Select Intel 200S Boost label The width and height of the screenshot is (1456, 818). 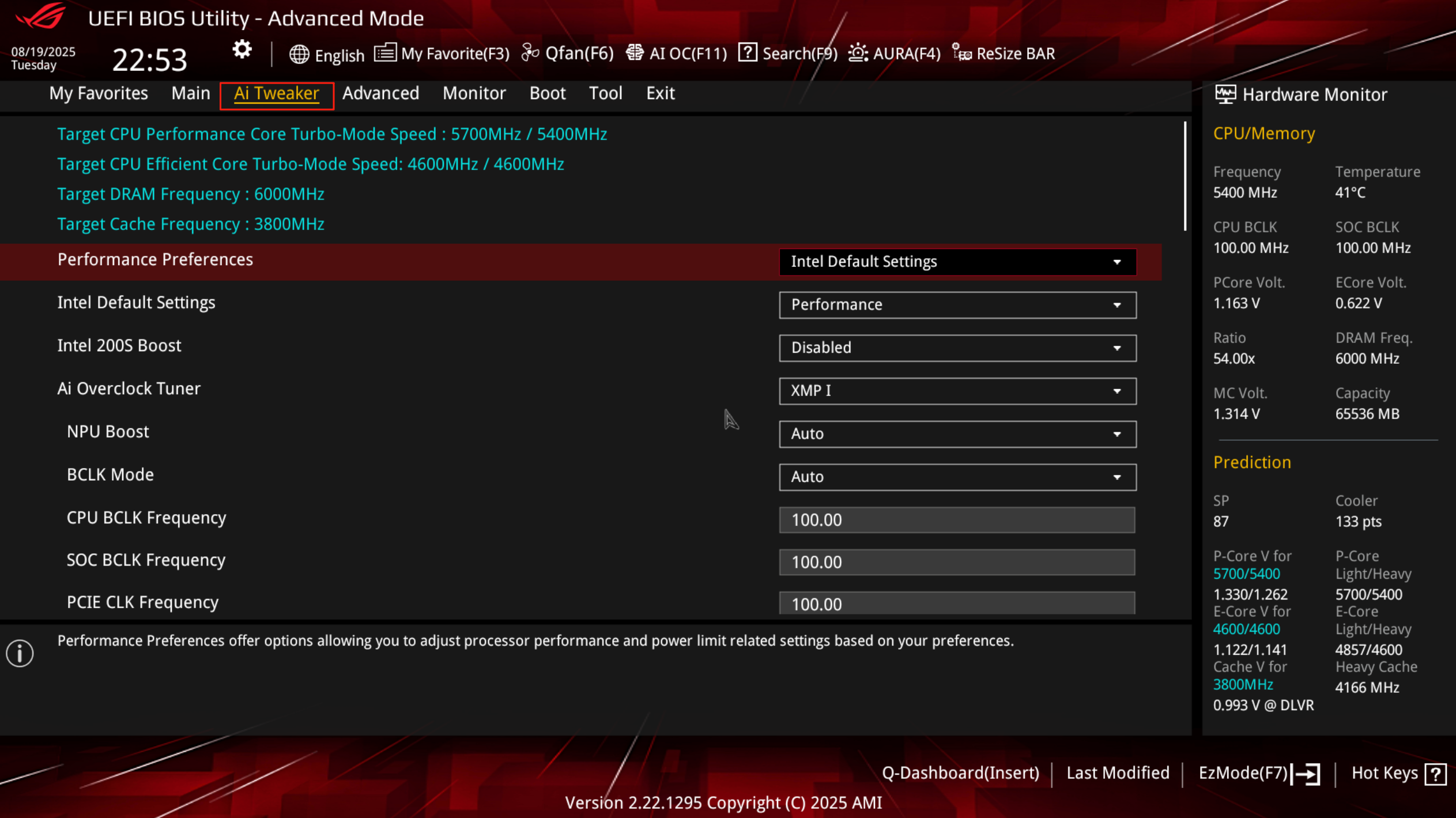pos(119,346)
